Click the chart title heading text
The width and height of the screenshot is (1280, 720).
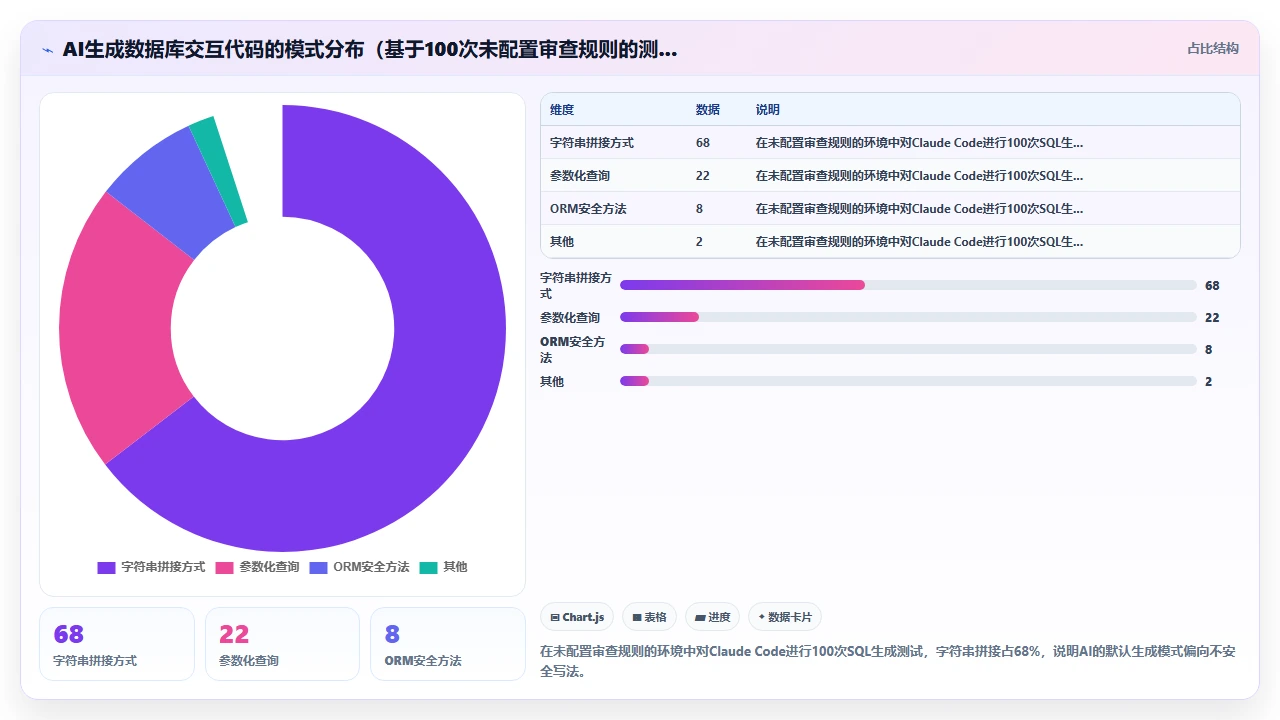pos(370,49)
